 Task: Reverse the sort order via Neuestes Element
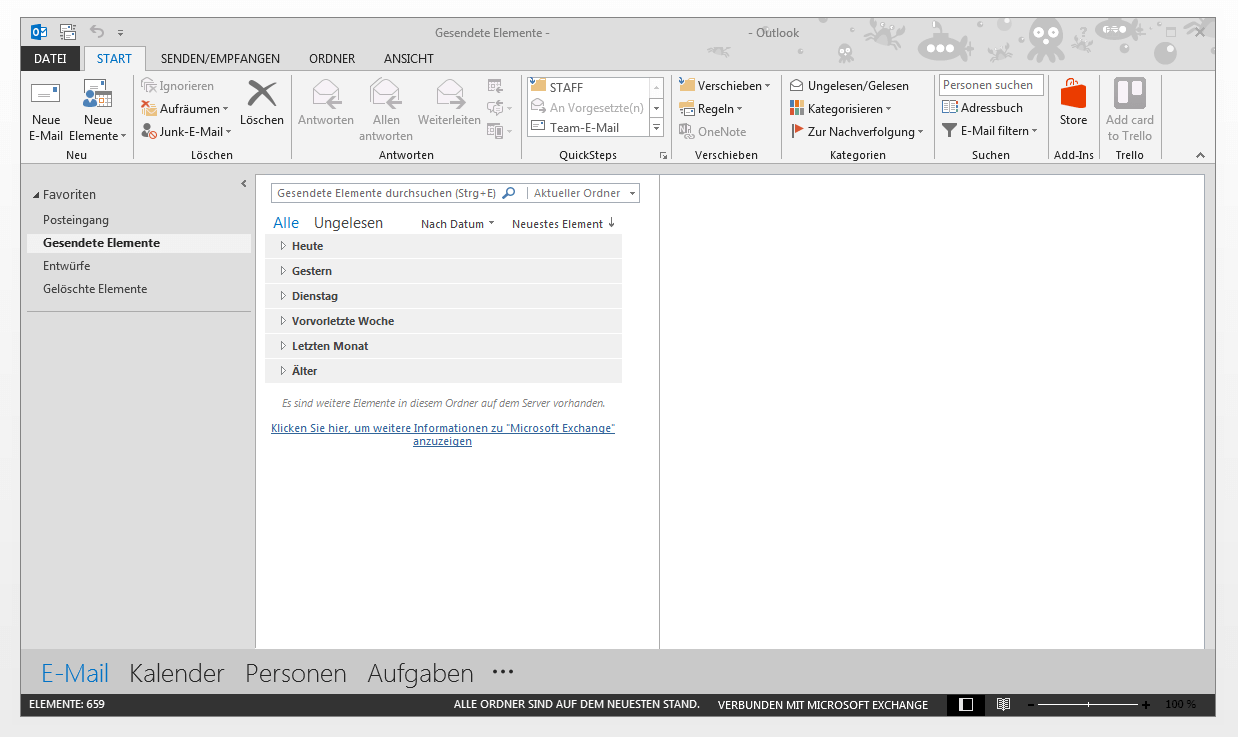click(564, 224)
